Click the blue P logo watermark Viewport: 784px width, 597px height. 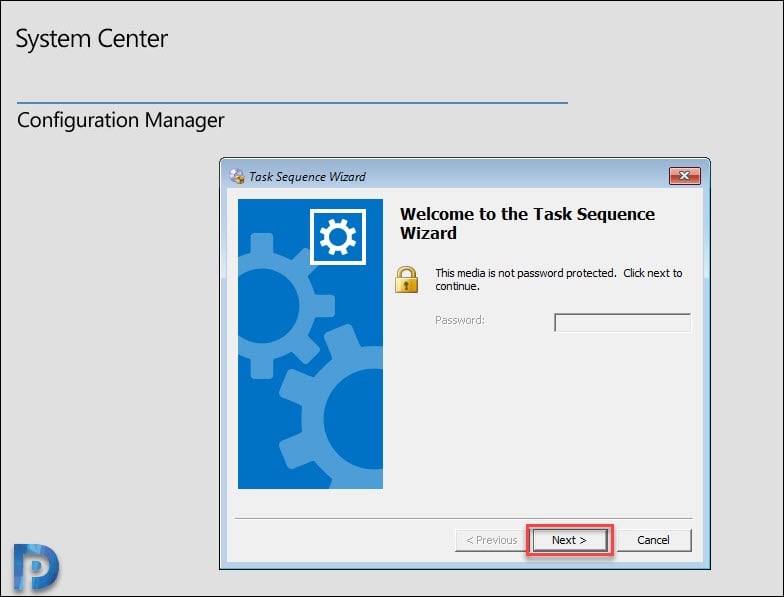[x=36, y=568]
